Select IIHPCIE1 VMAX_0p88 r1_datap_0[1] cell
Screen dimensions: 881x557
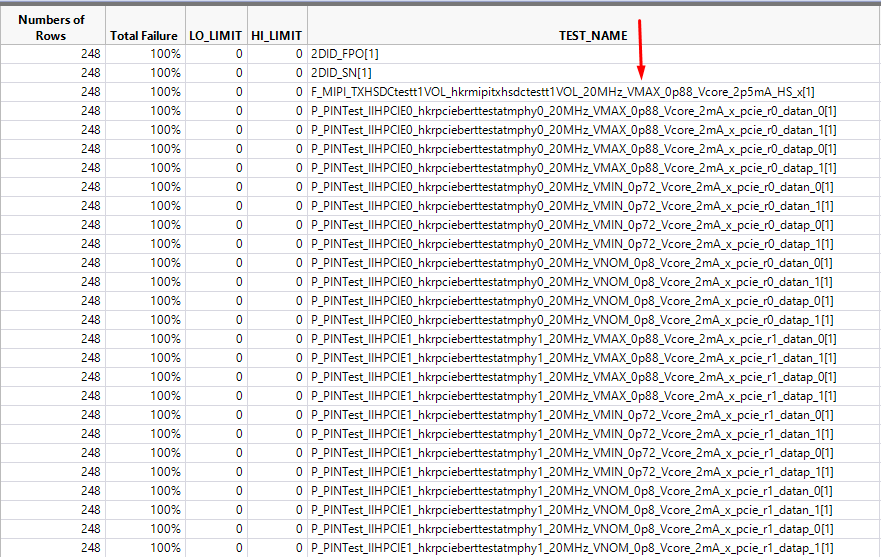[x=593, y=377]
